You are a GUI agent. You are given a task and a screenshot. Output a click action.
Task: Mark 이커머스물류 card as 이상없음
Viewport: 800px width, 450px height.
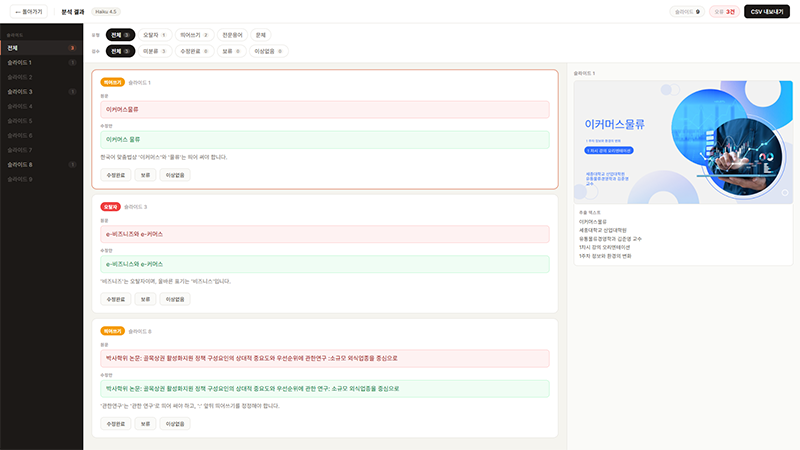(x=175, y=175)
